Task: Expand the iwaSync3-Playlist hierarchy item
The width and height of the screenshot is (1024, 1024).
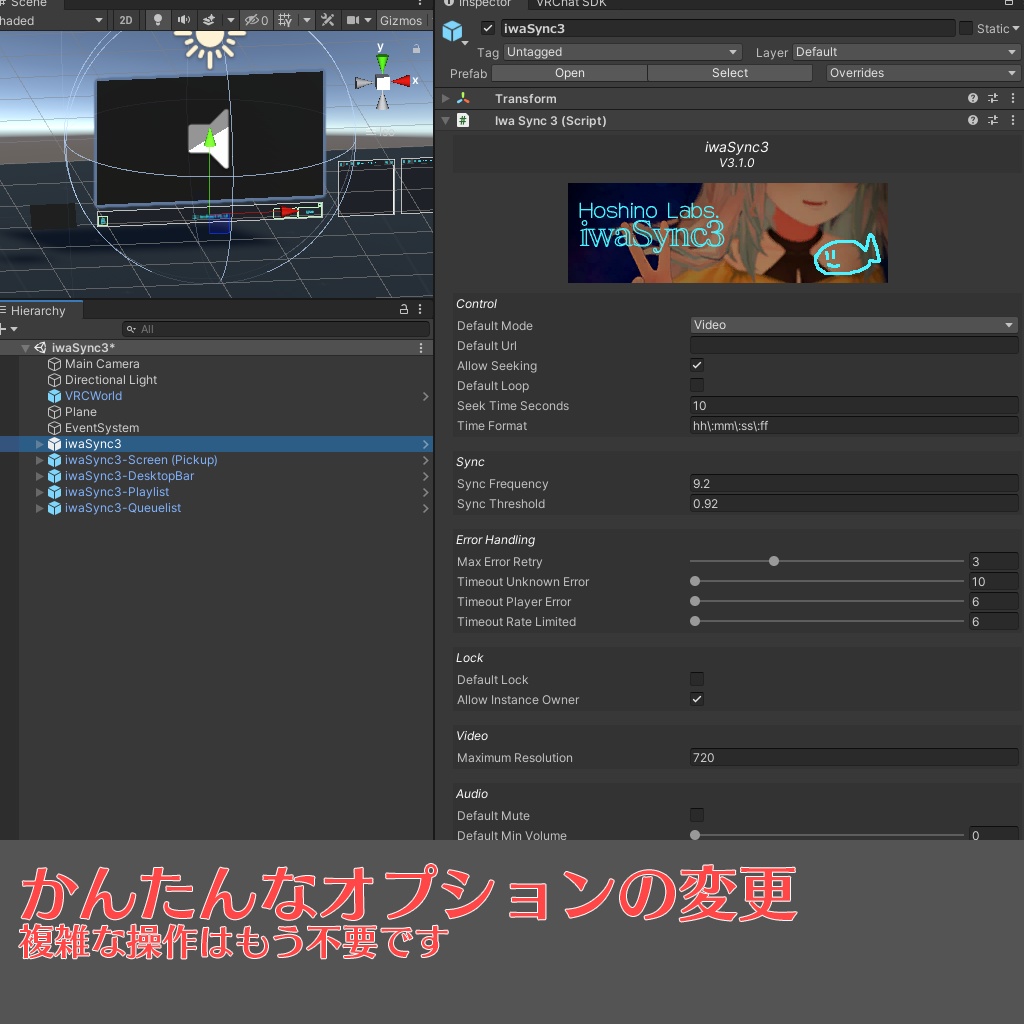Action: click(x=39, y=491)
